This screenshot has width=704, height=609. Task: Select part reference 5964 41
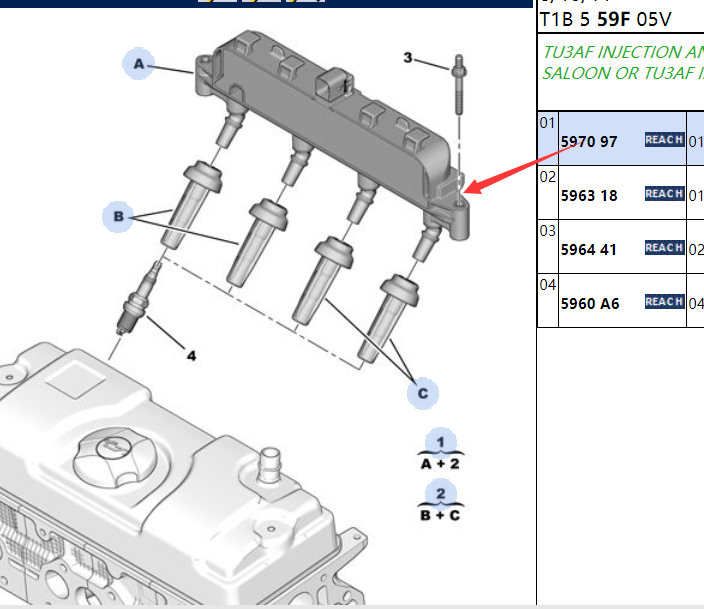pyautogui.click(x=589, y=250)
